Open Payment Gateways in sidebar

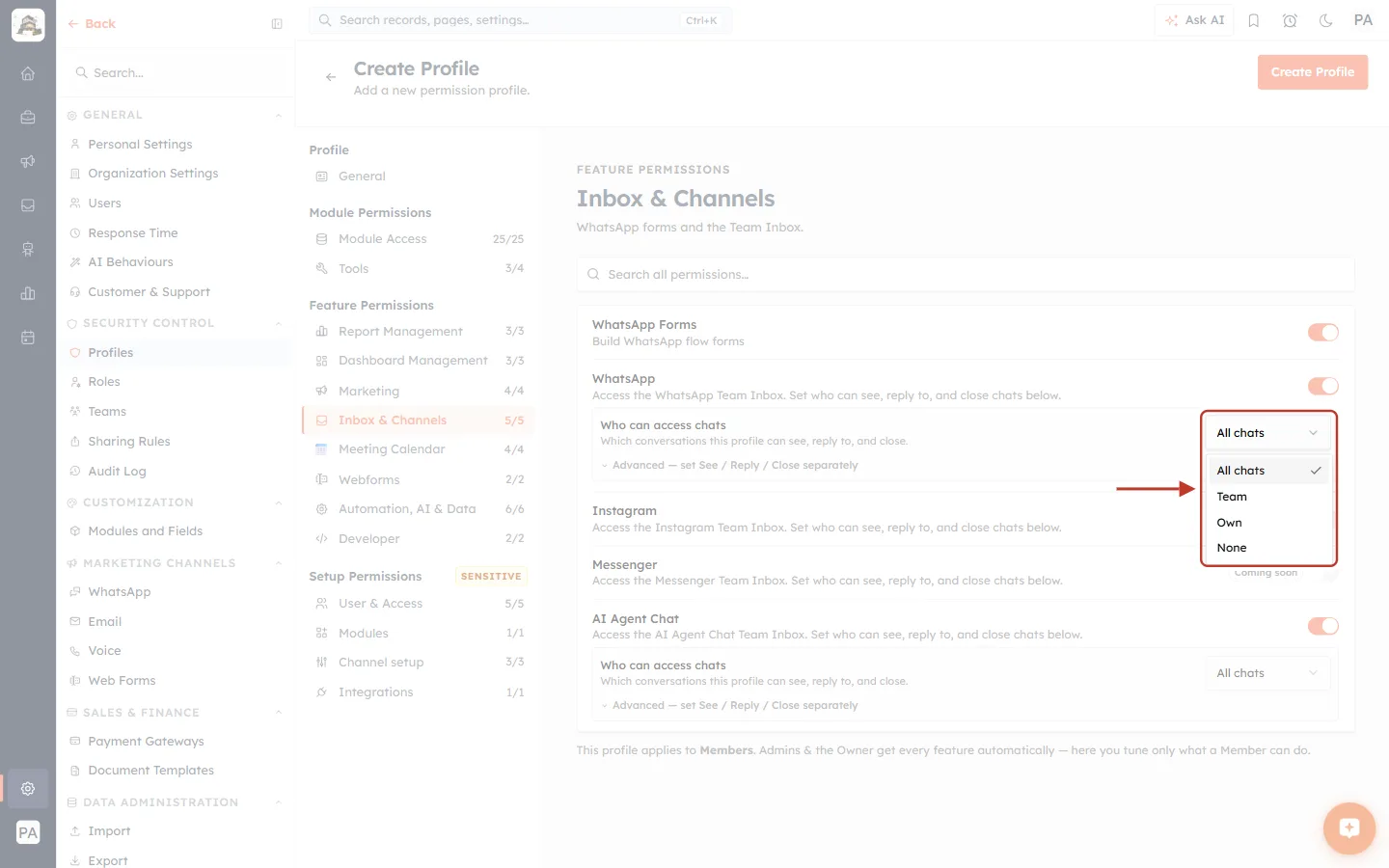click(x=174, y=742)
